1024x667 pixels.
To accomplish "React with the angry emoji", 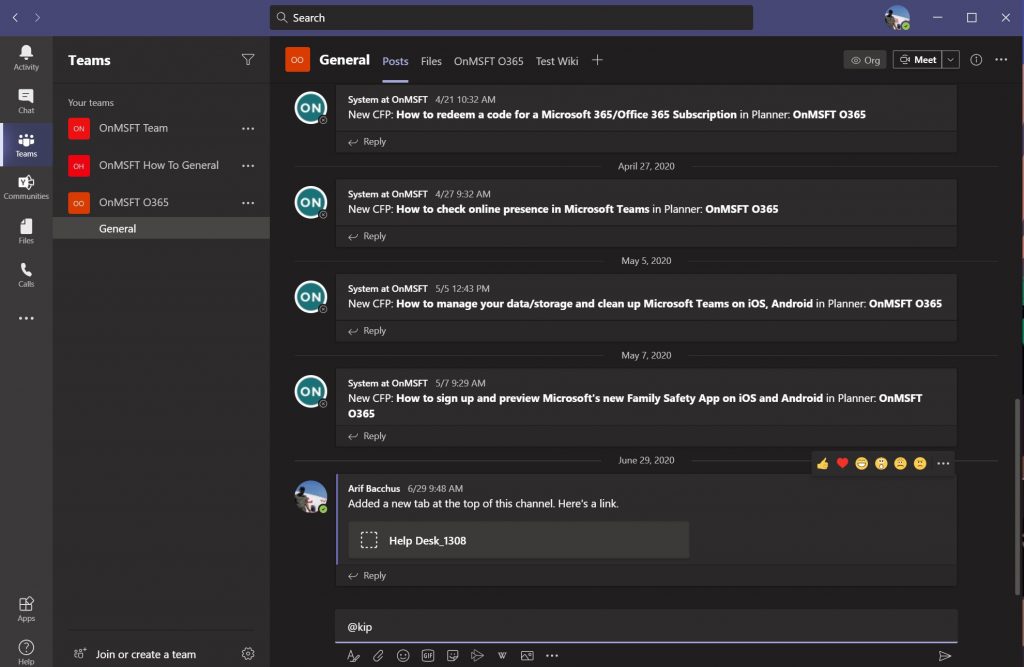I will click(920, 463).
